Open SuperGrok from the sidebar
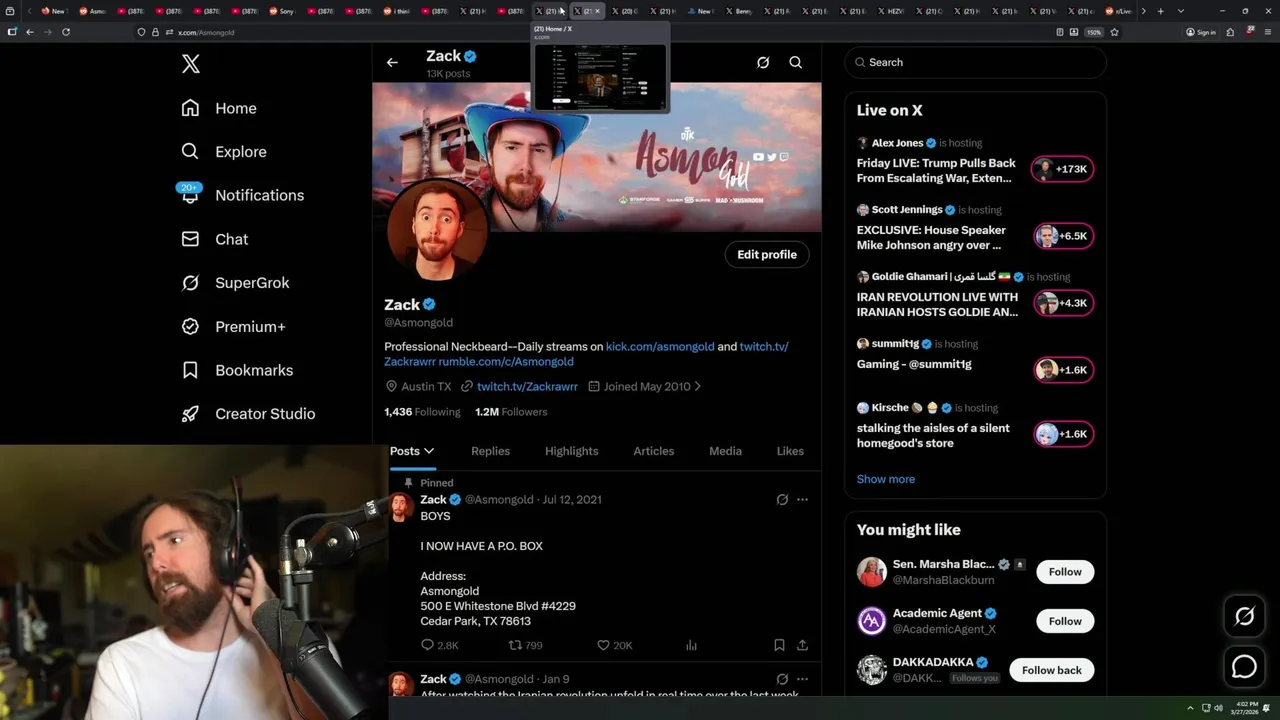Viewport: 1280px width, 720px height. (x=236, y=283)
